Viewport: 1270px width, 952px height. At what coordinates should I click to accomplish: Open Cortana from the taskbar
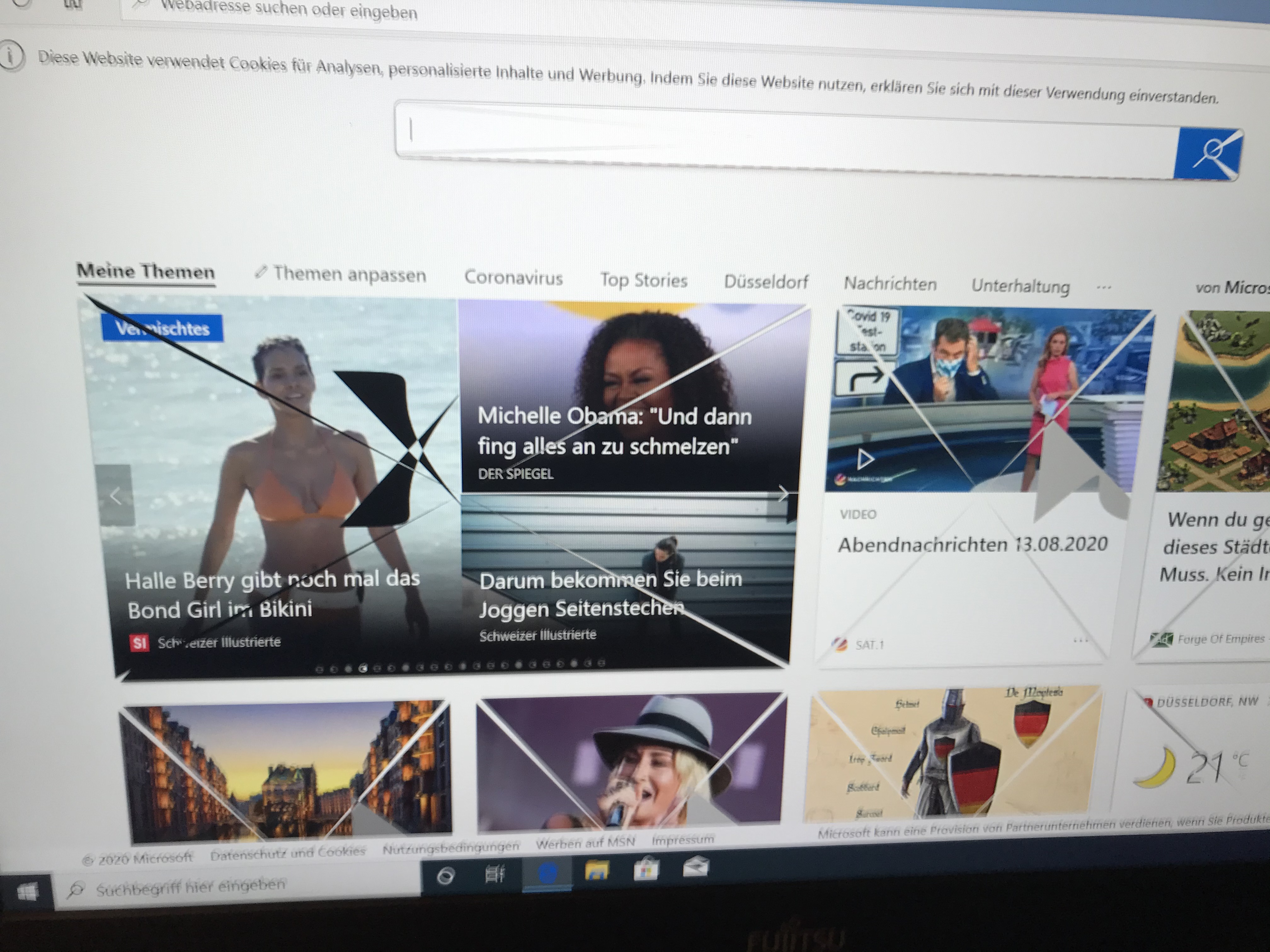[446, 876]
